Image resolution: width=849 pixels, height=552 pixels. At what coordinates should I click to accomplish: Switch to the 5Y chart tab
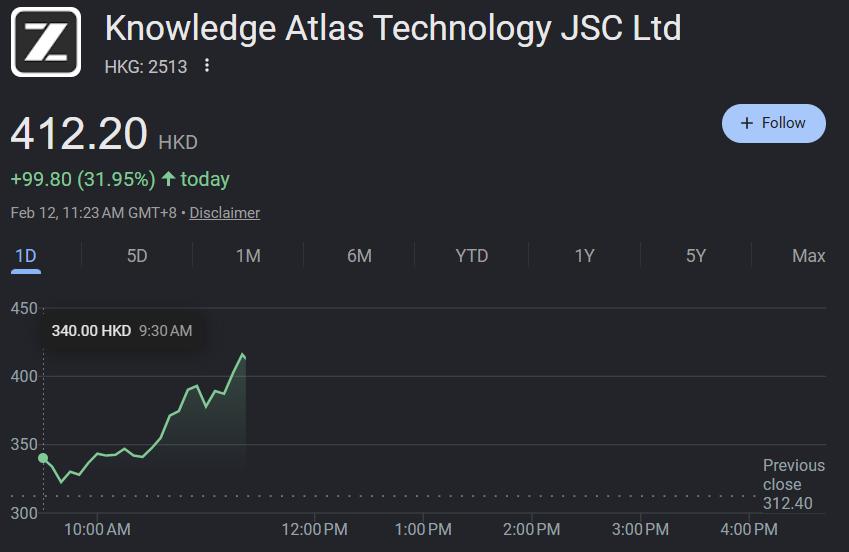click(696, 256)
